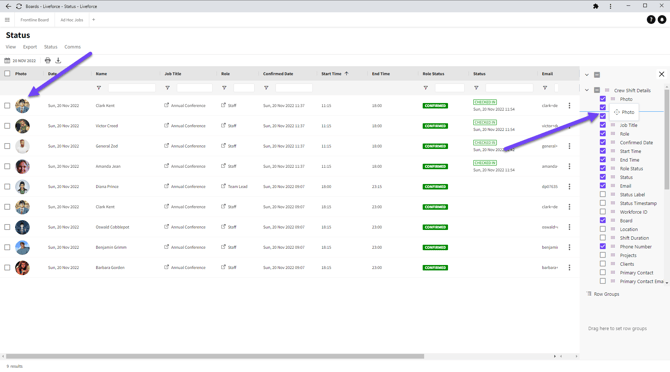
Task: Open the Comms menu
Action: coord(73,47)
